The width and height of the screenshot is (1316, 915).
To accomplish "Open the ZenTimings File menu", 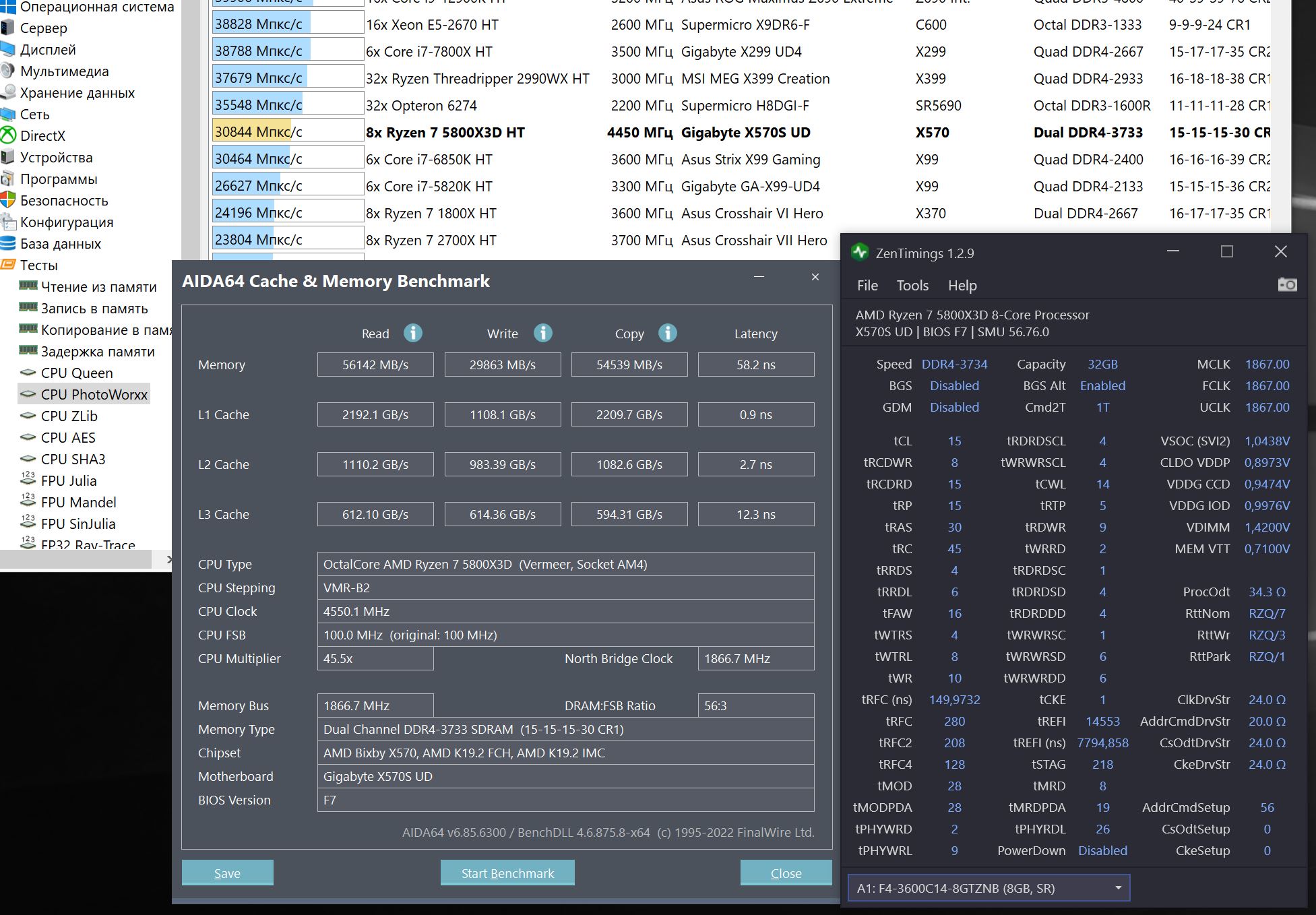I will [x=867, y=286].
